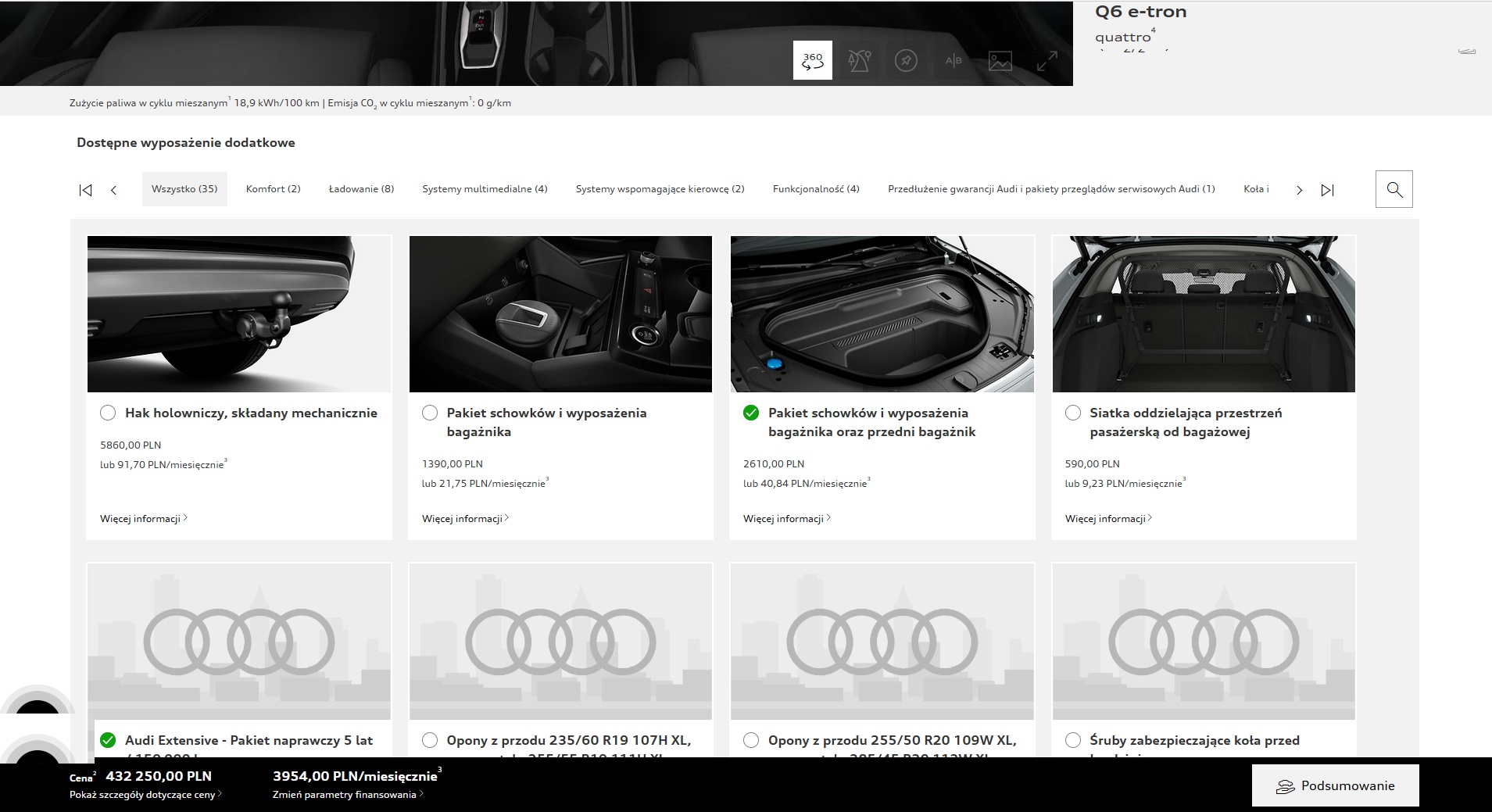The image size is (1492, 812).
Task: Open the A|B comparison view
Action: [x=954, y=60]
